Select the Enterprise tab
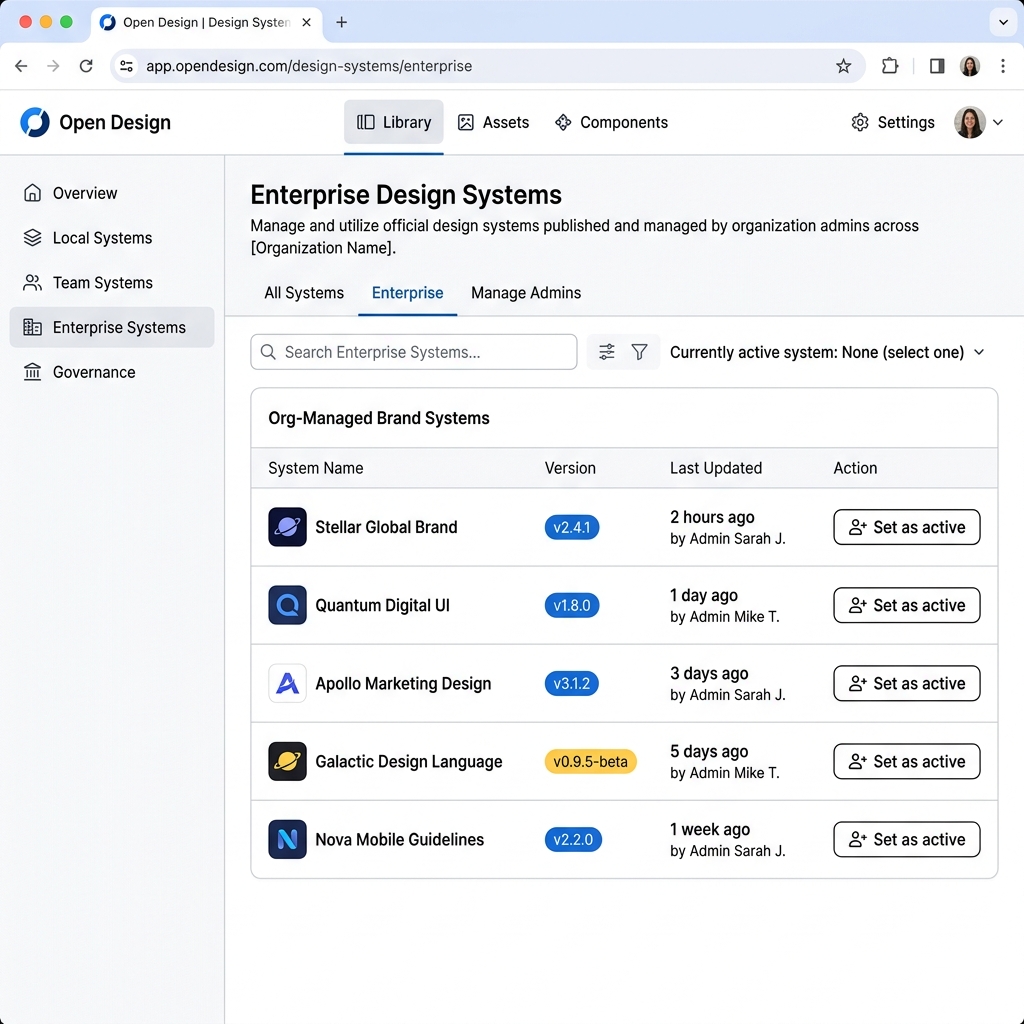 click(408, 293)
